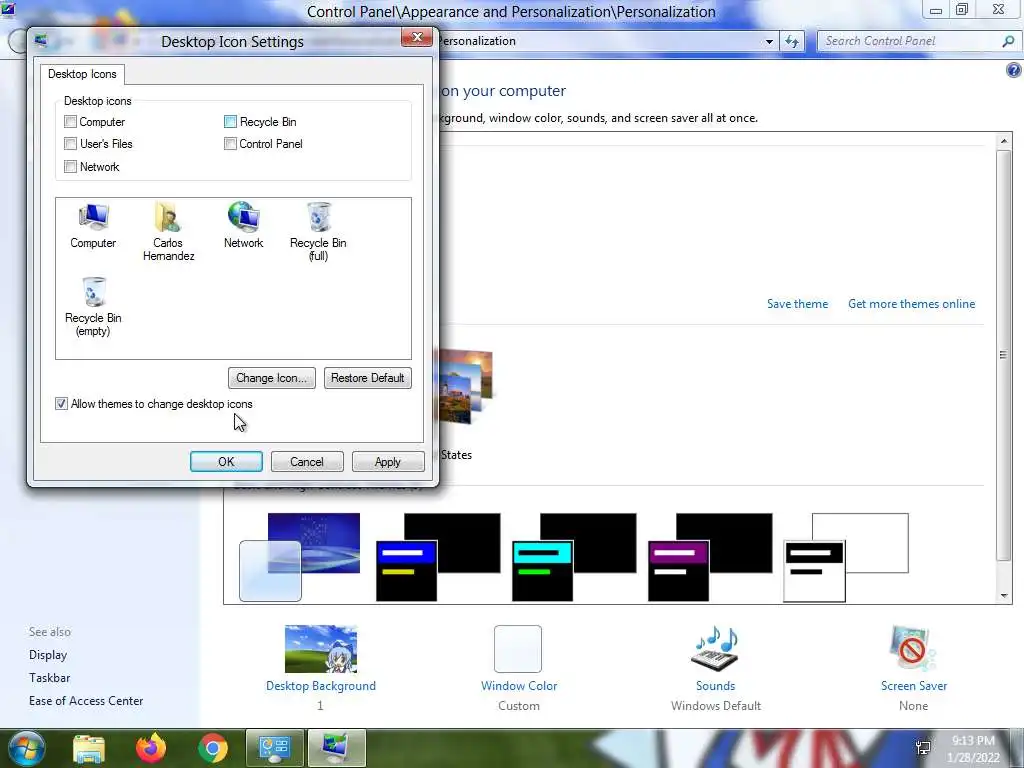1024x768 pixels.
Task: Enable the Network desktop icon checkbox
Action: pos(71,167)
